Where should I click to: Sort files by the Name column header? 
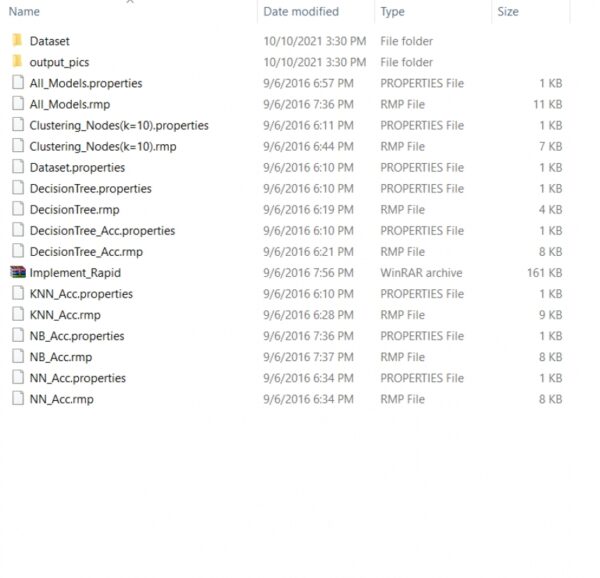[24, 11]
